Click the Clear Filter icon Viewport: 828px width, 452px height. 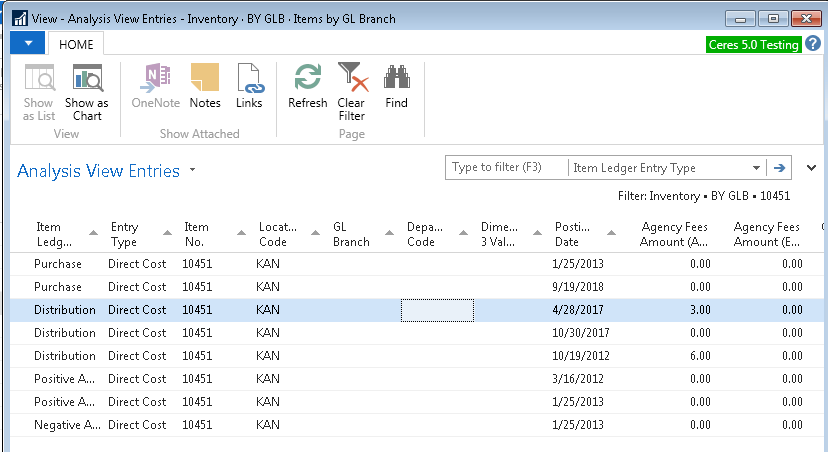[352, 79]
